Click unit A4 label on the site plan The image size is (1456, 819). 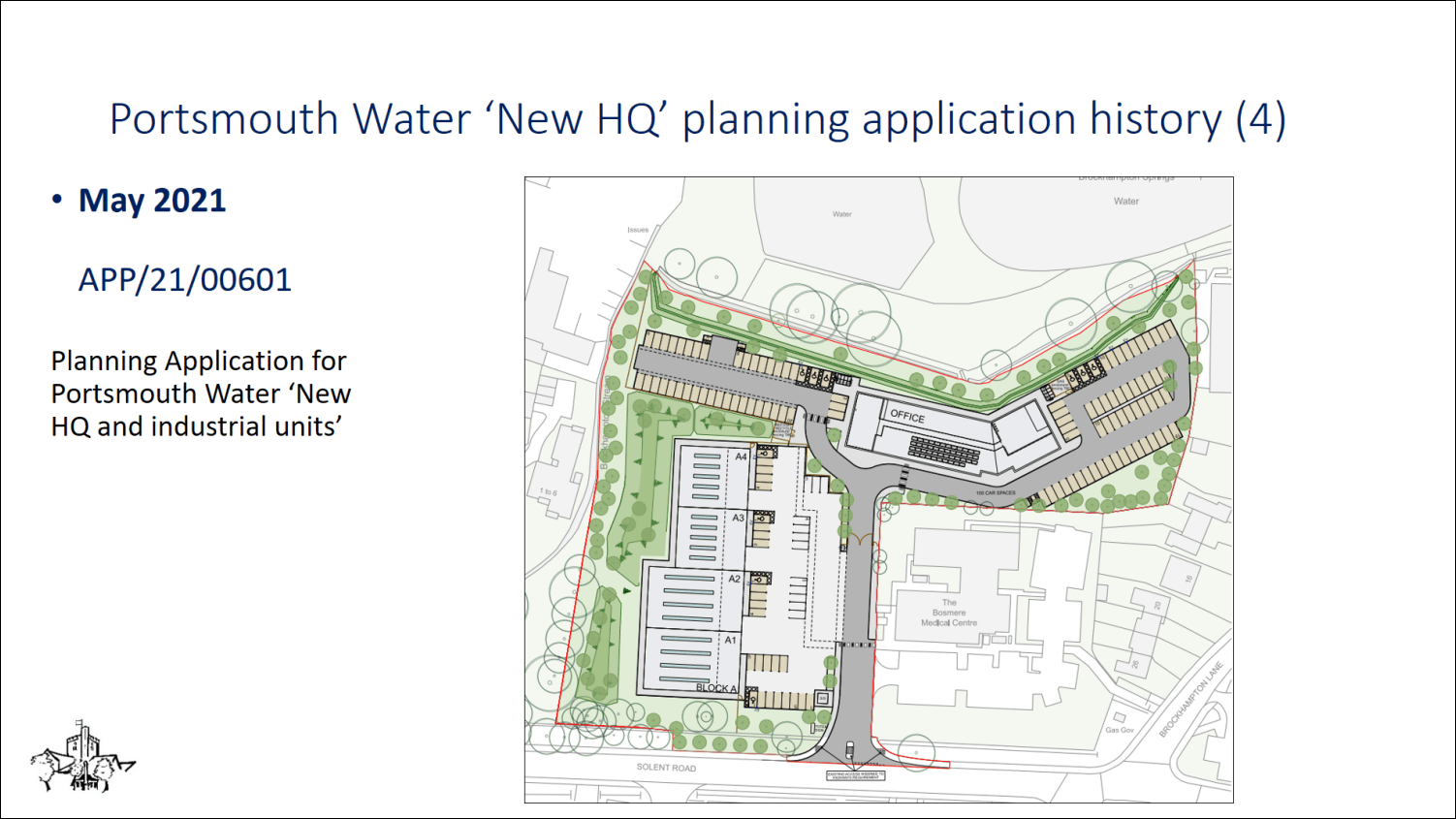click(741, 457)
